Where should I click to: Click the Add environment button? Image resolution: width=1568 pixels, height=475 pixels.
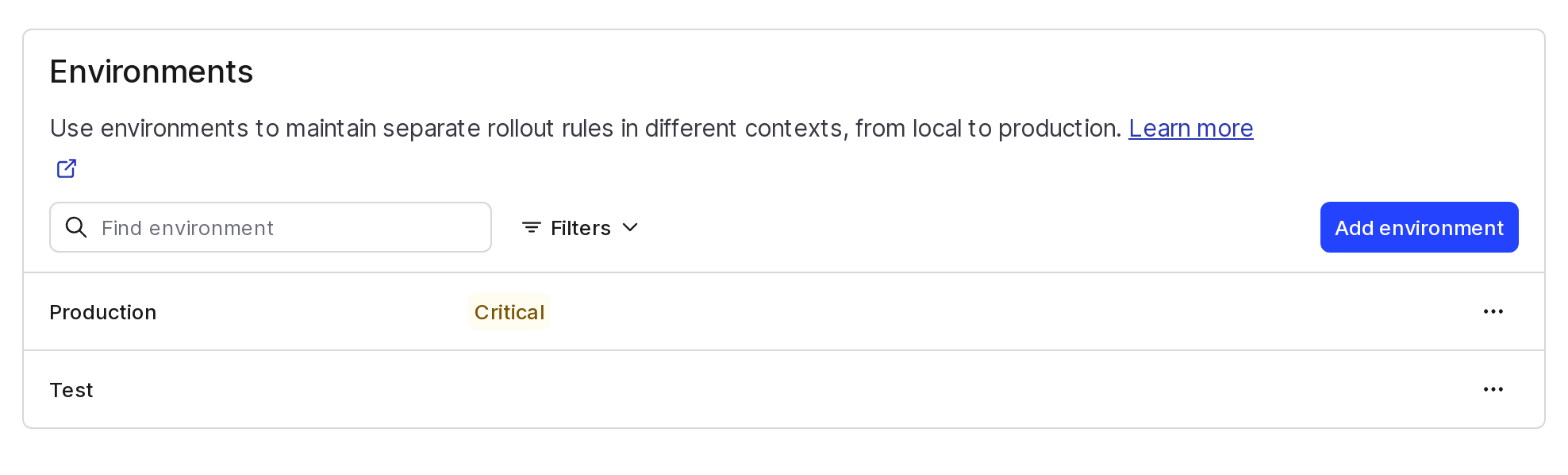[x=1417, y=227]
